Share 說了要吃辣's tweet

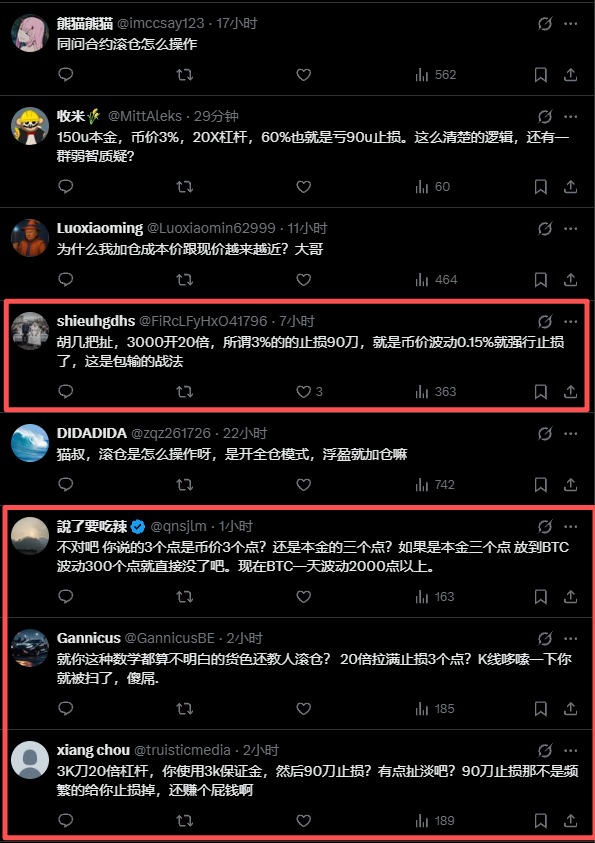[570, 596]
